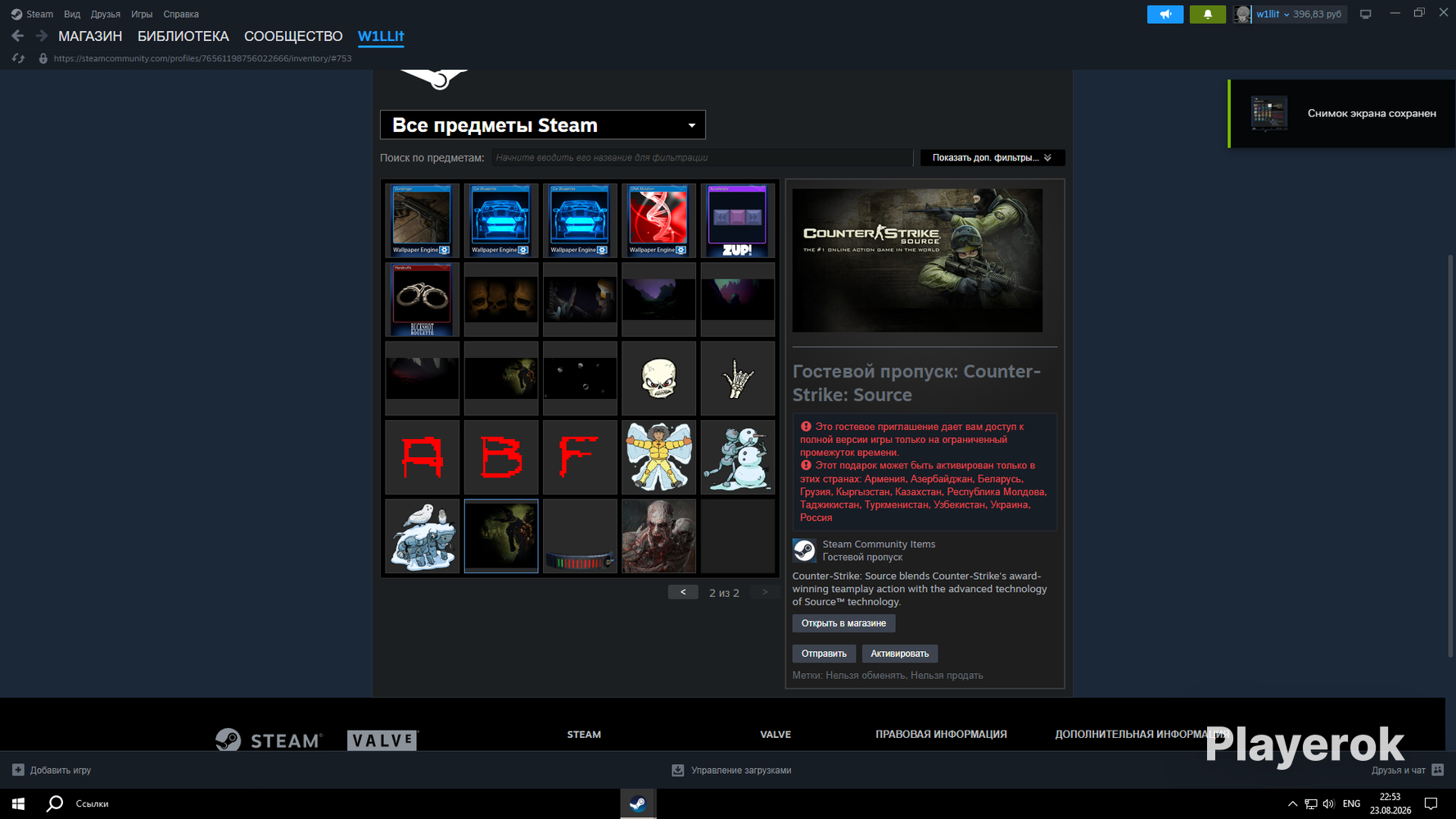Select the snowy owl sticker item
Image resolution: width=1456 pixels, height=819 pixels.
click(422, 536)
